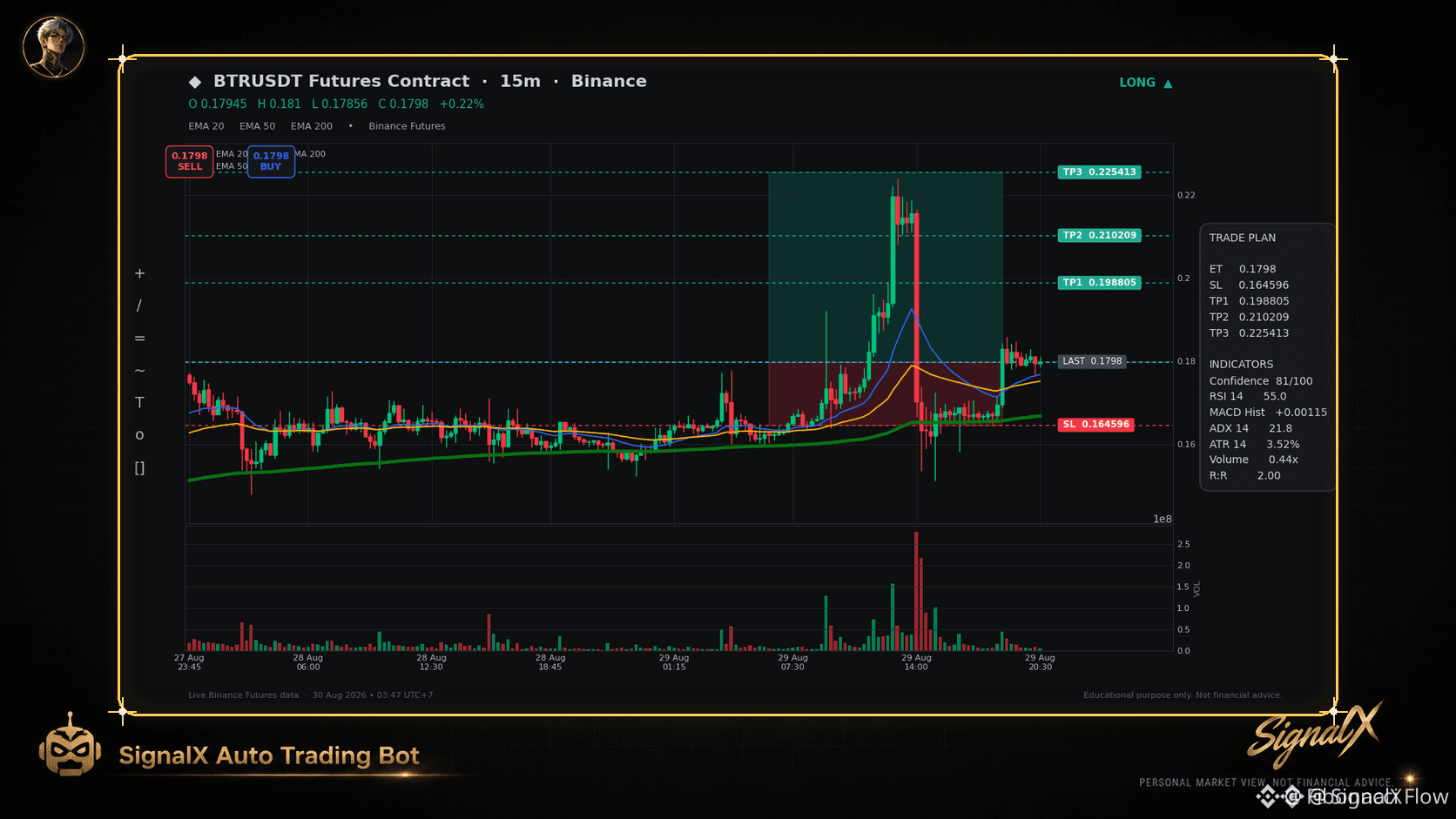
Task: Click the 29 Aug 14:00 time axis label
Action: pos(916,662)
